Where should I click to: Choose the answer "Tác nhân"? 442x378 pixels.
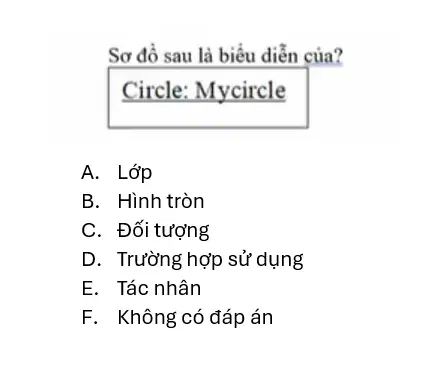(159, 288)
